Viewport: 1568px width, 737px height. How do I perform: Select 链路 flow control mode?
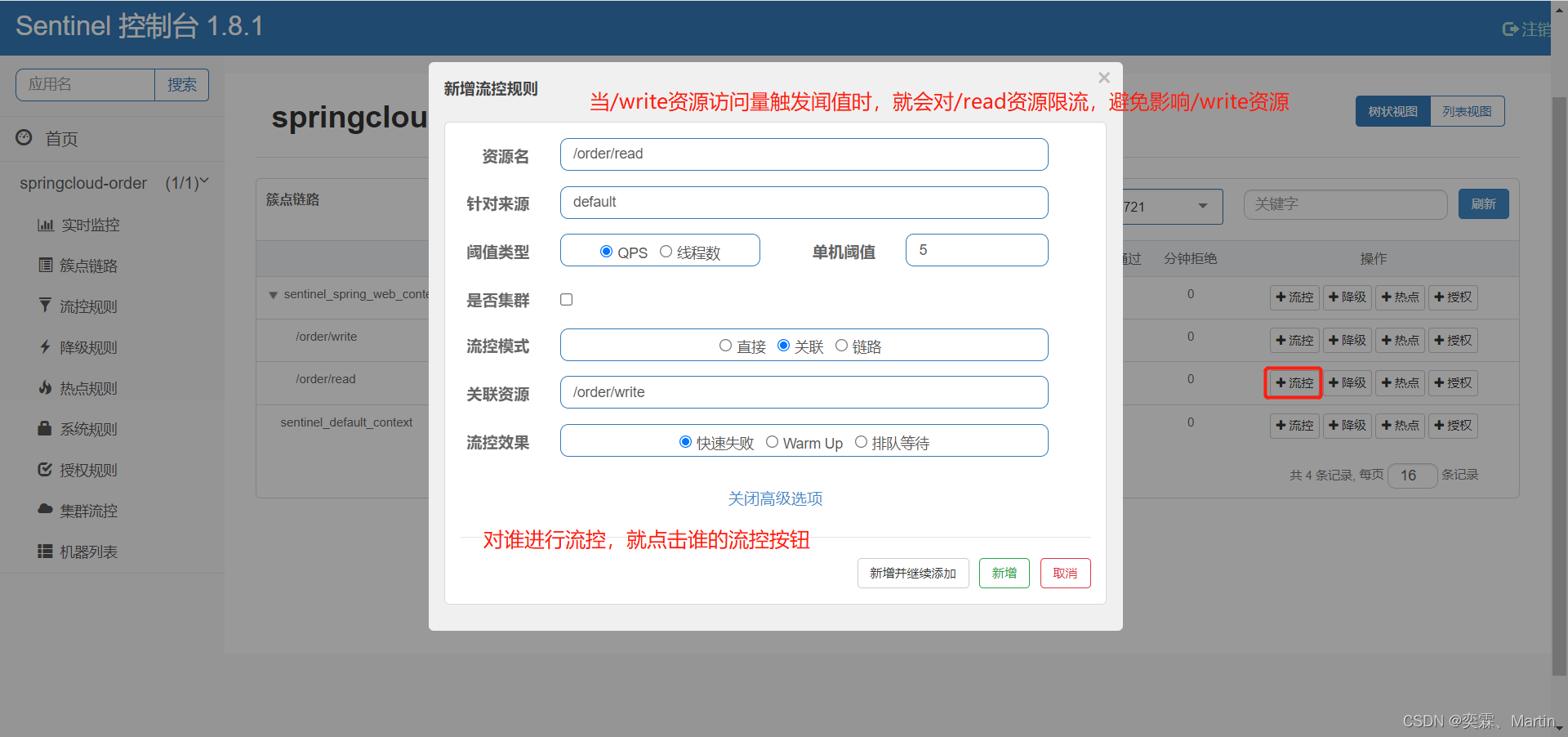[841, 346]
